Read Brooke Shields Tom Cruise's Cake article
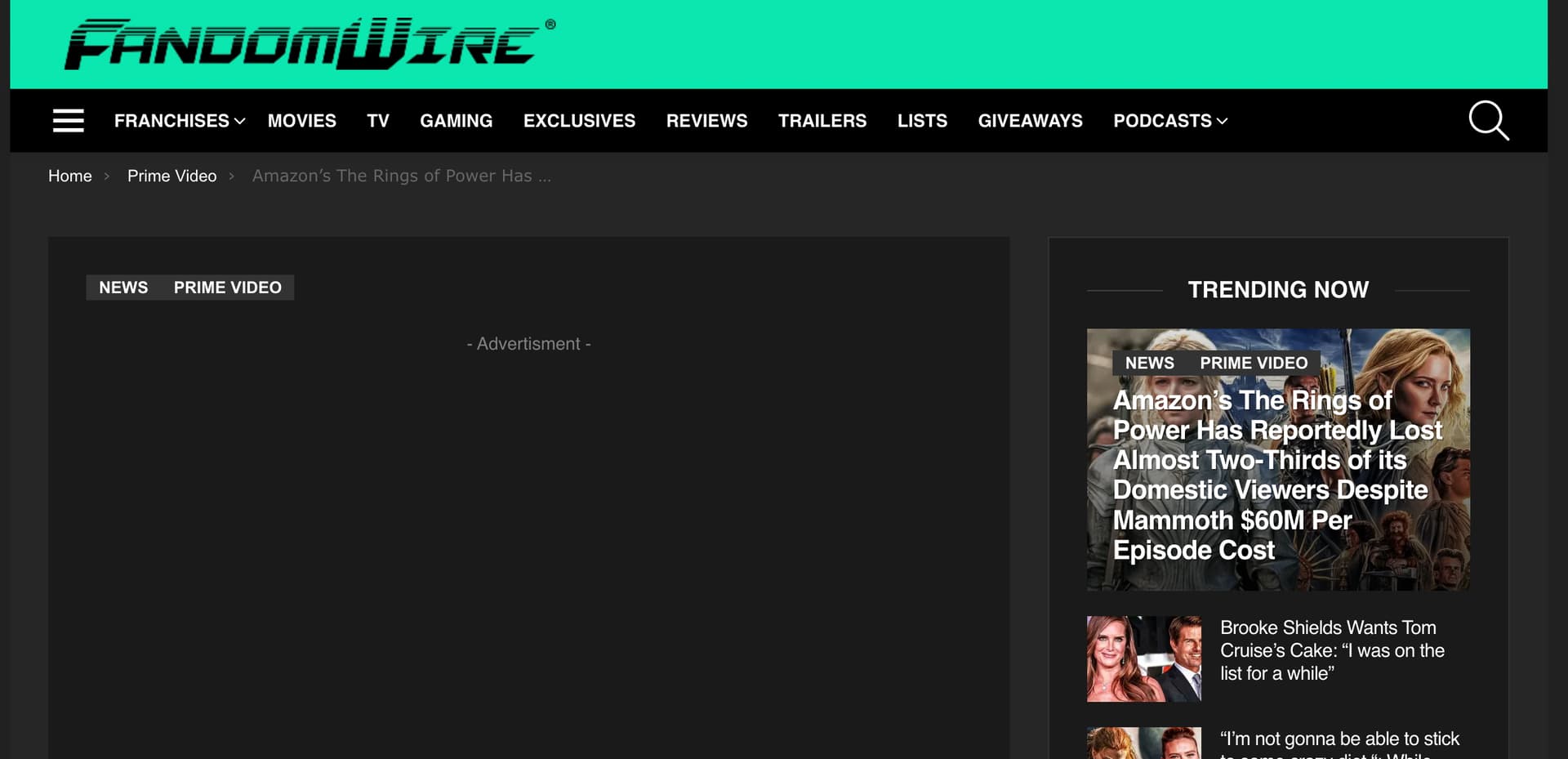Screen dimensions: 1568x759 (x=1332, y=650)
